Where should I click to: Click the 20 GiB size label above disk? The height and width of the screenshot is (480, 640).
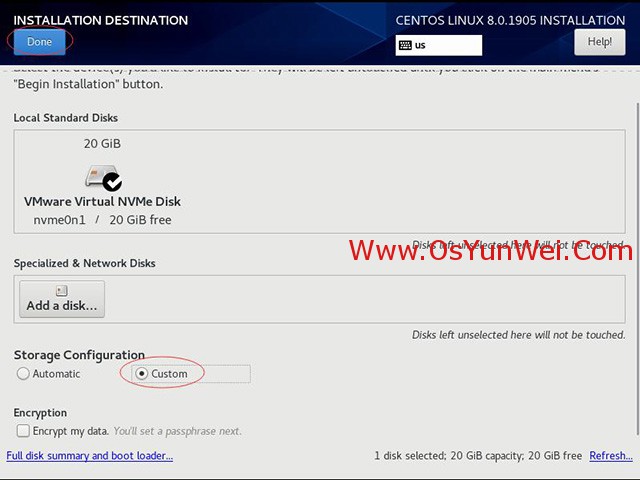(x=102, y=144)
